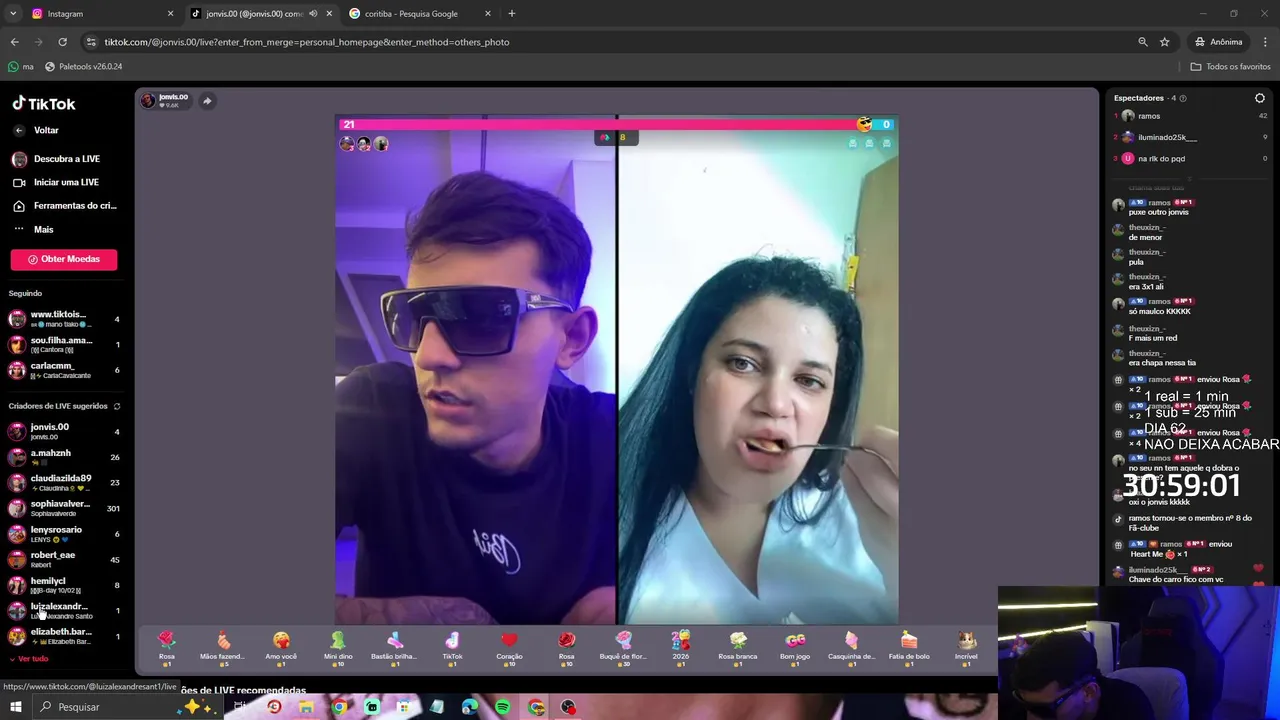Viewport: 1280px width, 720px height.
Task: Open Microsoft Edge from the taskbar
Action: (470, 707)
